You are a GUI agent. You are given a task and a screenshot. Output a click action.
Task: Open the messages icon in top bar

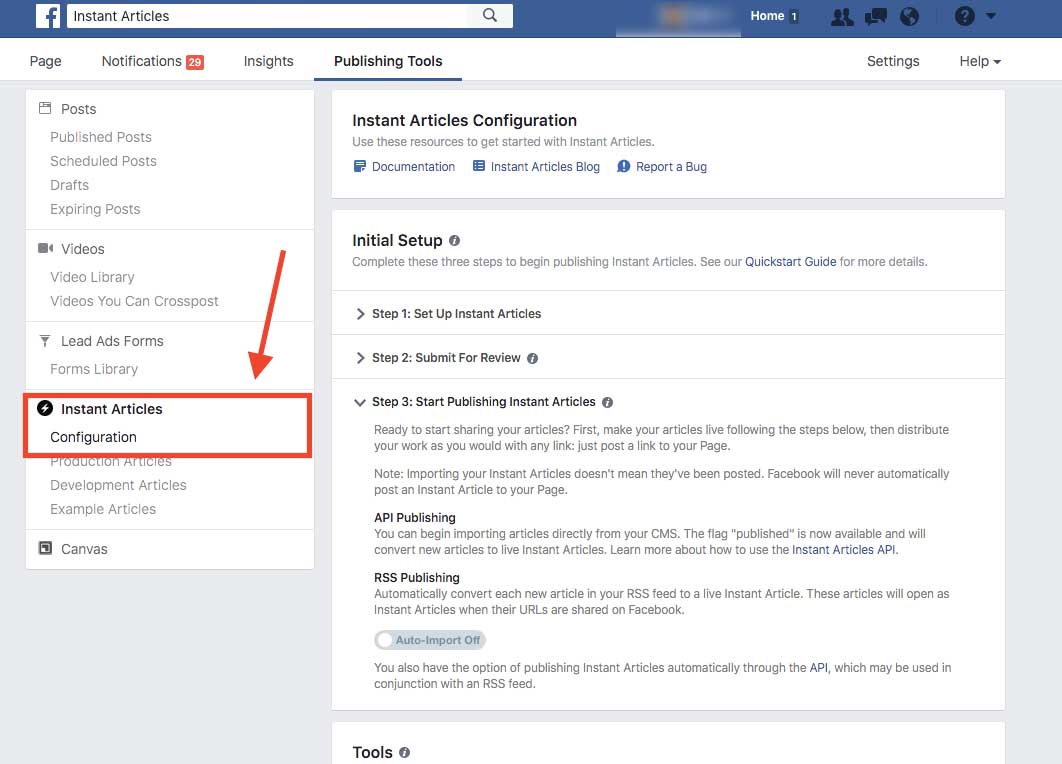tap(876, 16)
